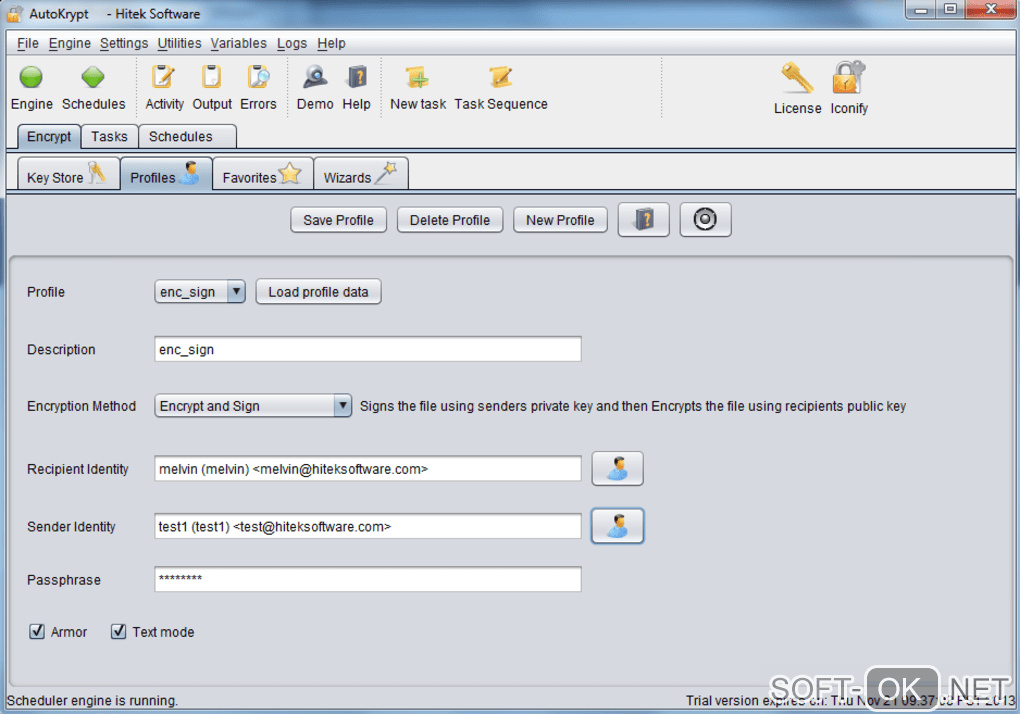Open the Output log icon
This screenshot has height=714, width=1020.
click(x=211, y=77)
